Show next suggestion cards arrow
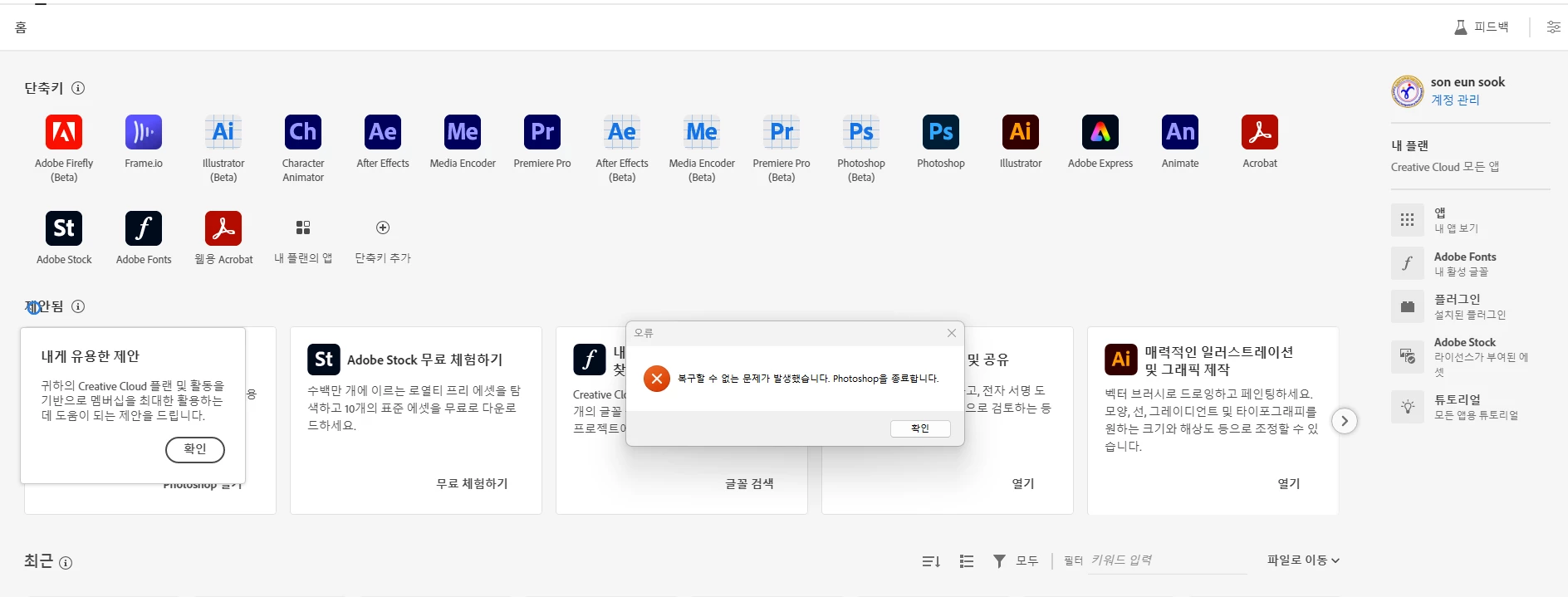 [1345, 421]
